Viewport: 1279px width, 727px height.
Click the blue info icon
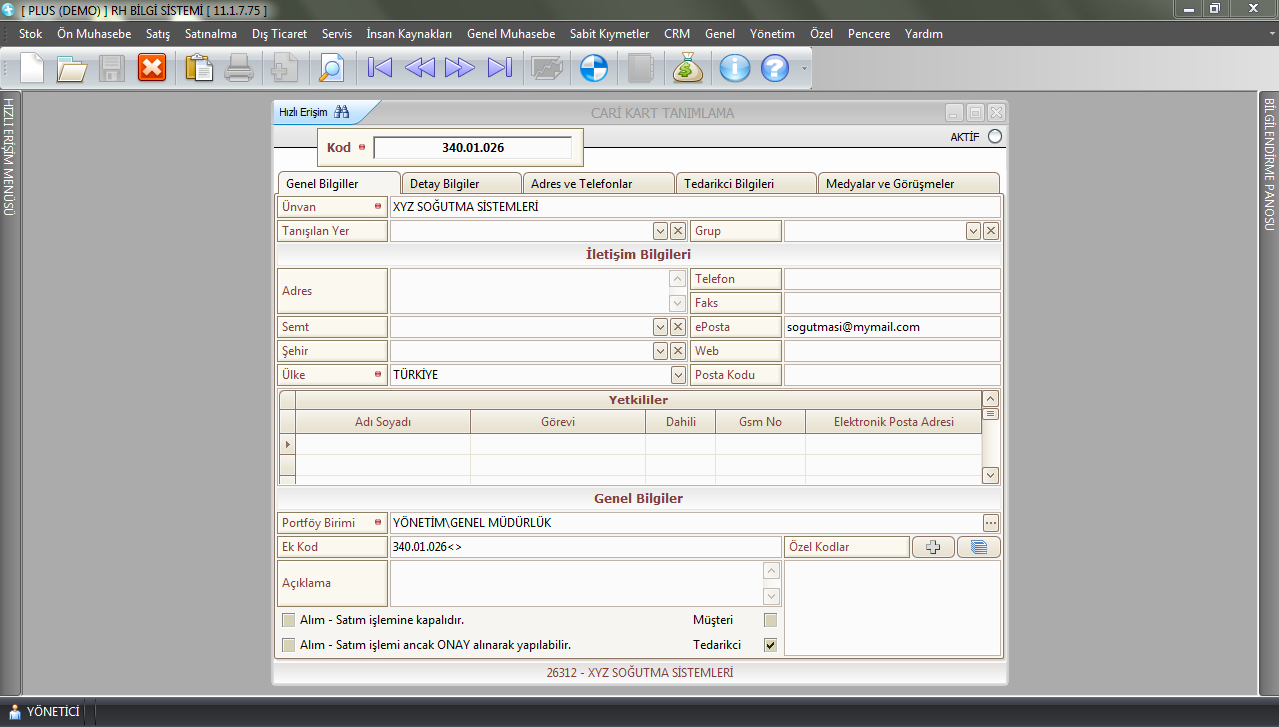tap(735, 68)
